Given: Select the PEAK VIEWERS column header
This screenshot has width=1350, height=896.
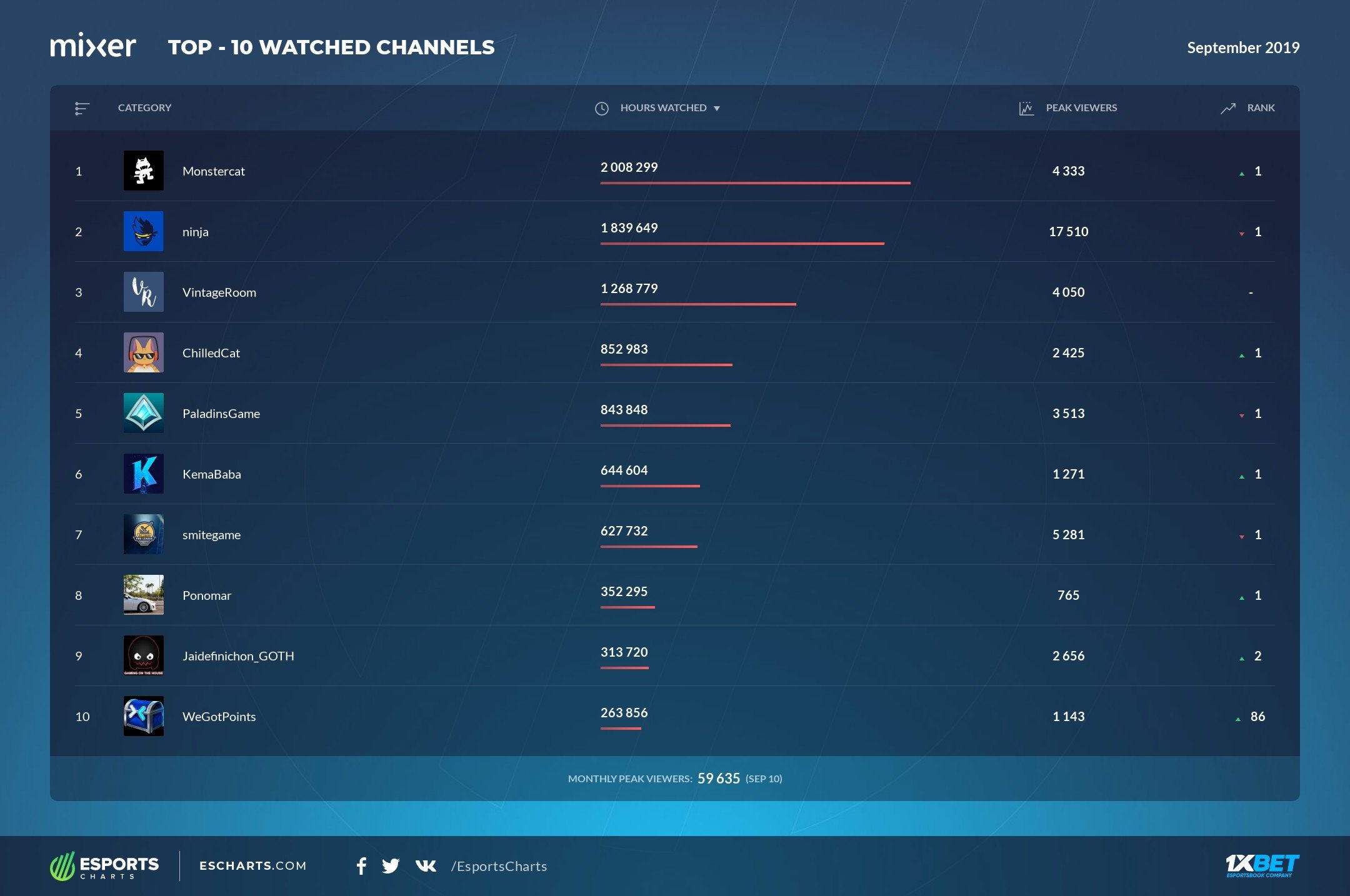Looking at the screenshot, I should (1081, 107).
